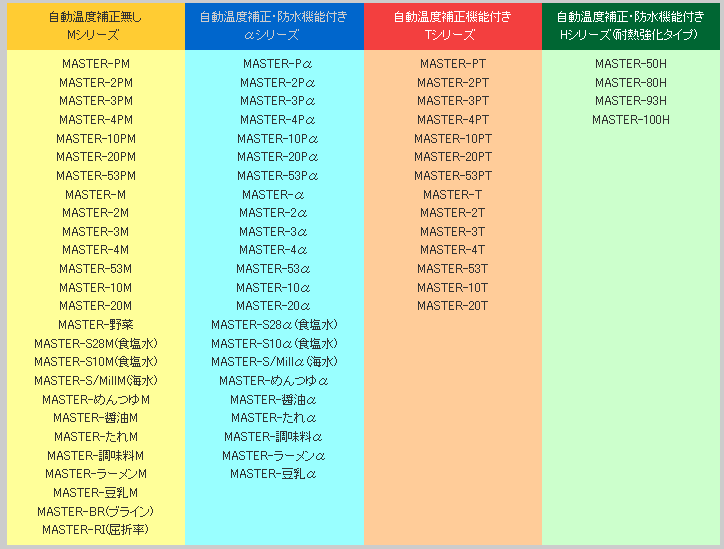
Task: Select MASTER-豆乳α entry
Action: (273, 473)
